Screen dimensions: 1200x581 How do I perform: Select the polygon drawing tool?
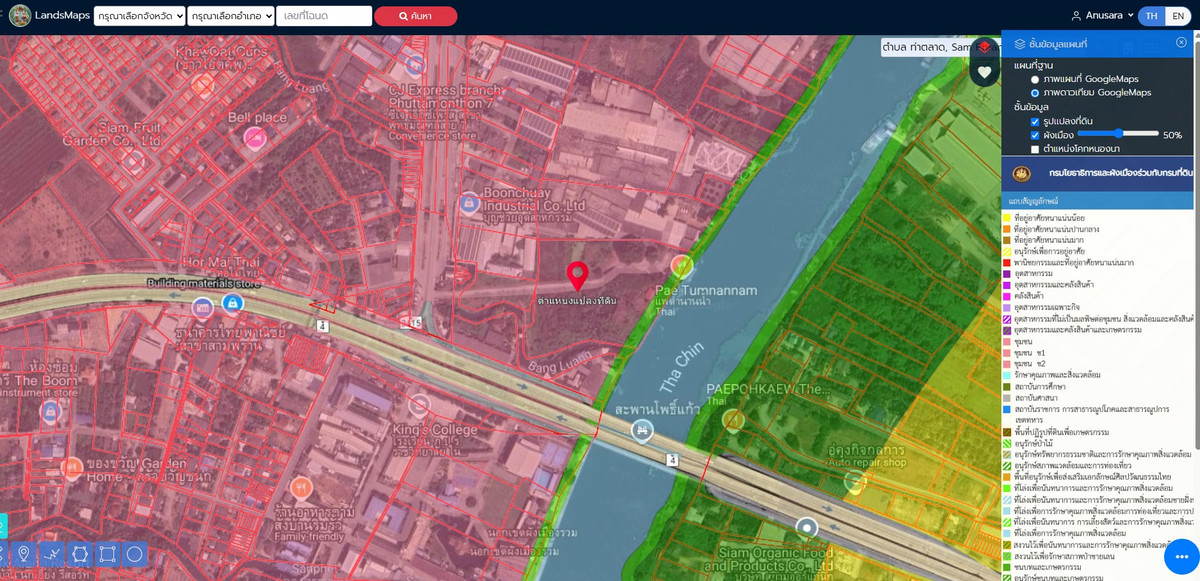coord(80,554)
